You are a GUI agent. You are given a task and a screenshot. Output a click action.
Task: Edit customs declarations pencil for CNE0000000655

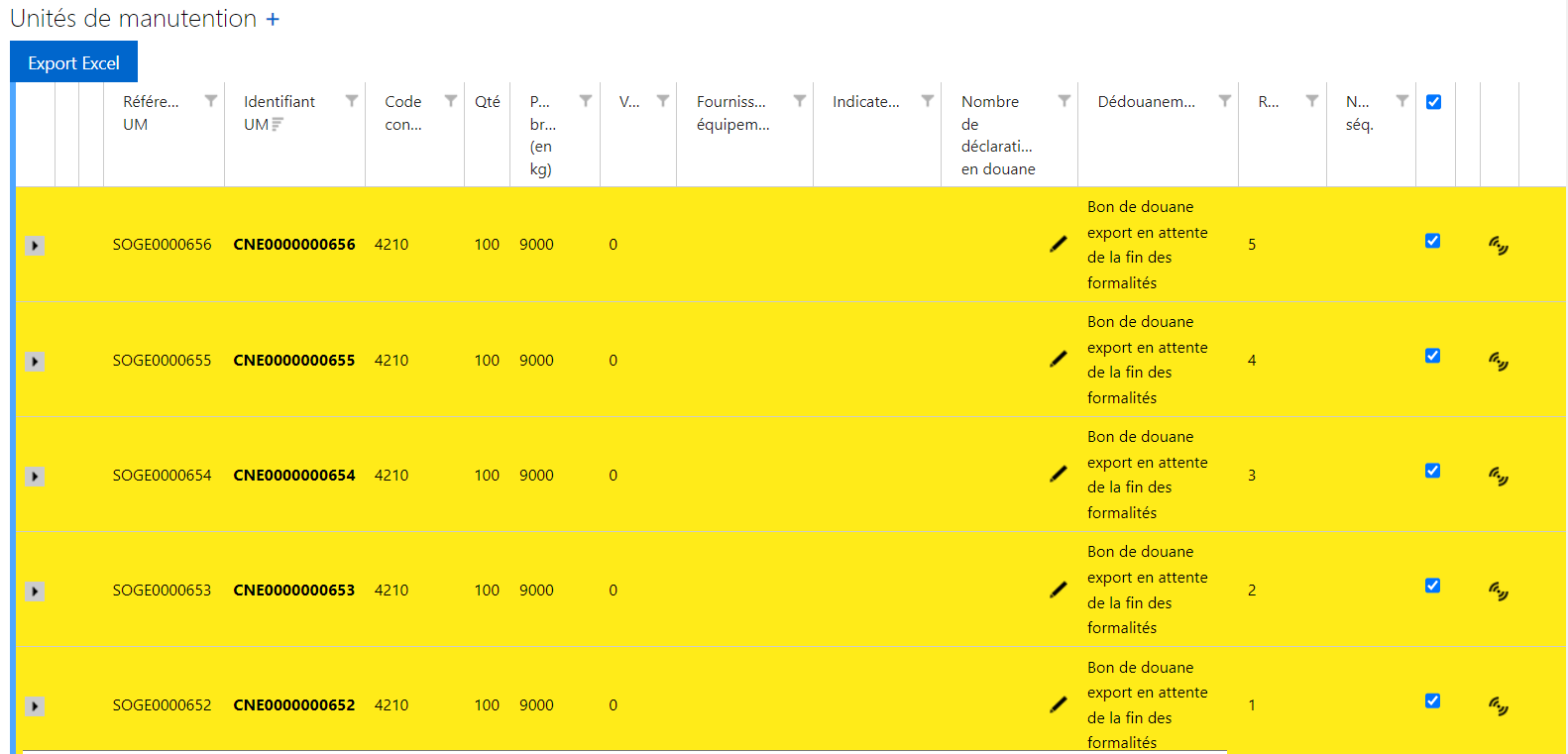tap(1059, 359)
